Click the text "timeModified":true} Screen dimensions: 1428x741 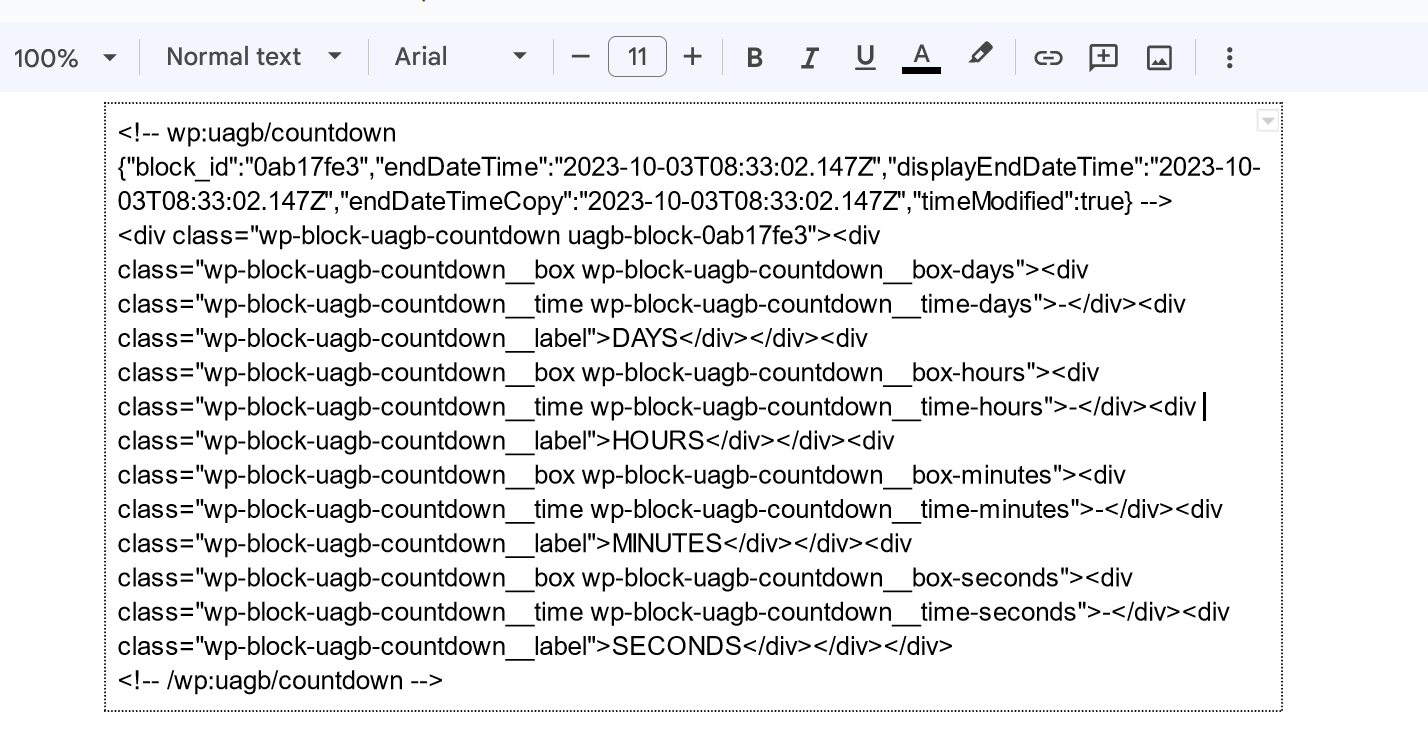click(x=1020, y=201)
